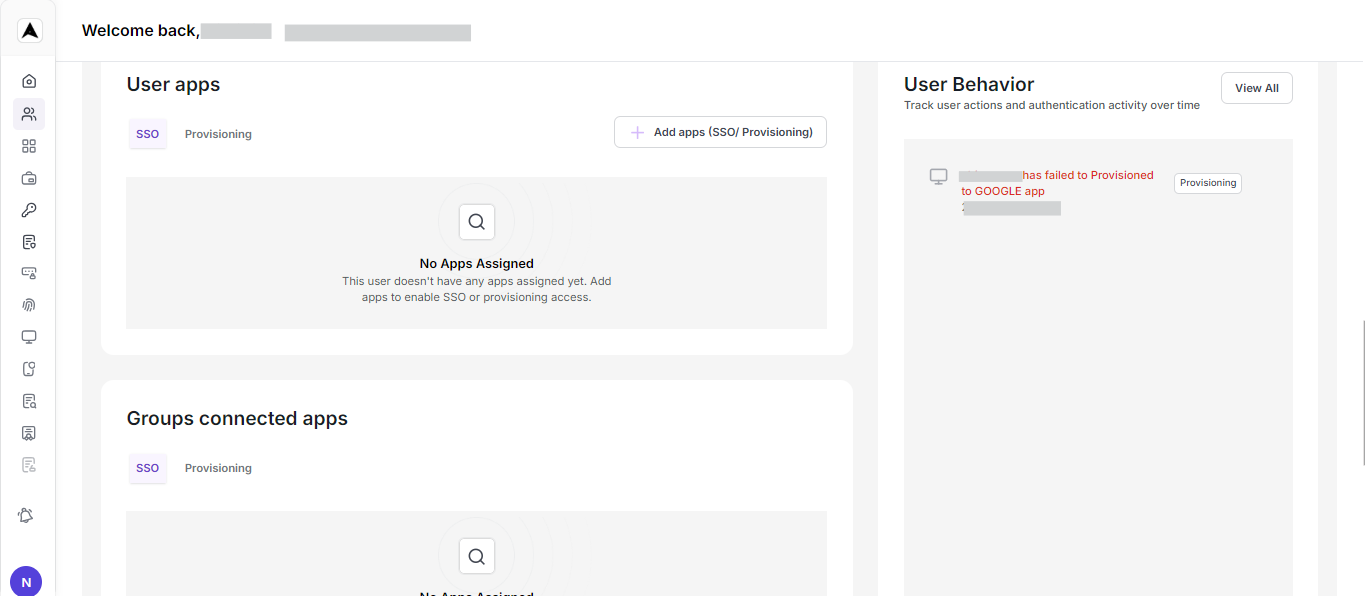This screenshot has height=596, width=1365.
Task: Open the key credentials icon in sidebar
Action: (x=28, y=209)
